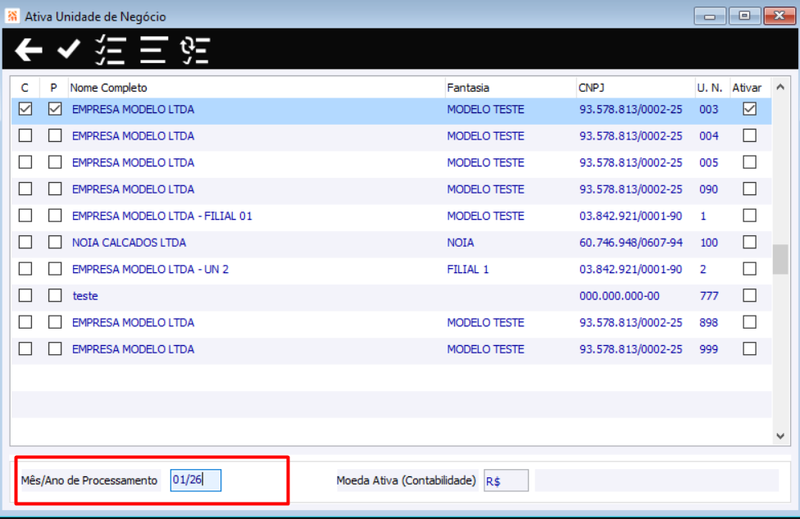Click the Ativar column header
Screen dimensions: 800x519
750,88
